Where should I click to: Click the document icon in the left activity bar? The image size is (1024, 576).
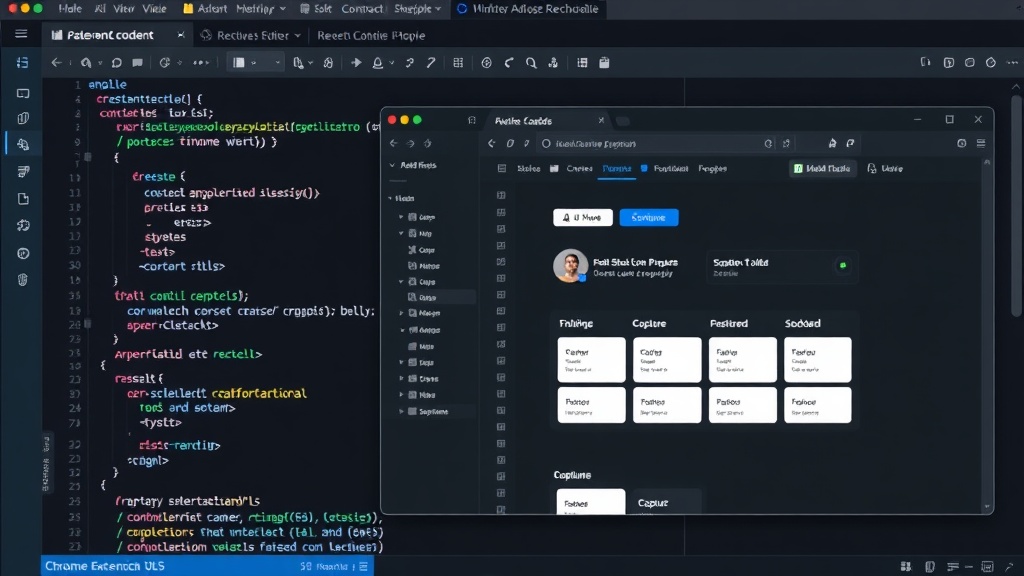click(23, 199)
